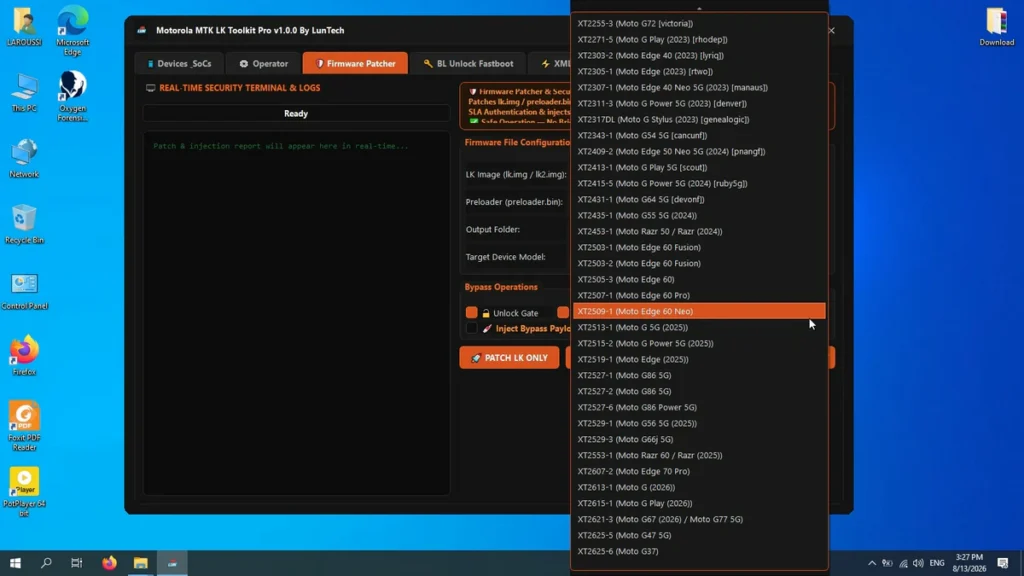Choose XT2431-1 (Moto G64 5G [devonf])

pyautogui.click(x=699, y=199)
